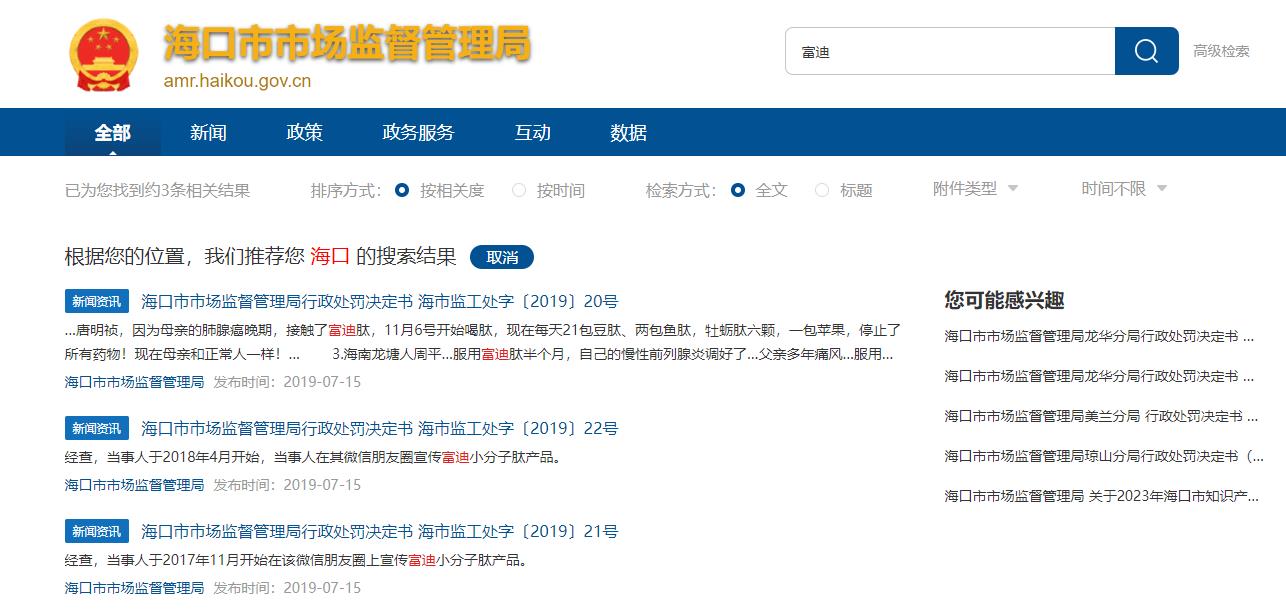Click the magnifying glass search button

1146,51
